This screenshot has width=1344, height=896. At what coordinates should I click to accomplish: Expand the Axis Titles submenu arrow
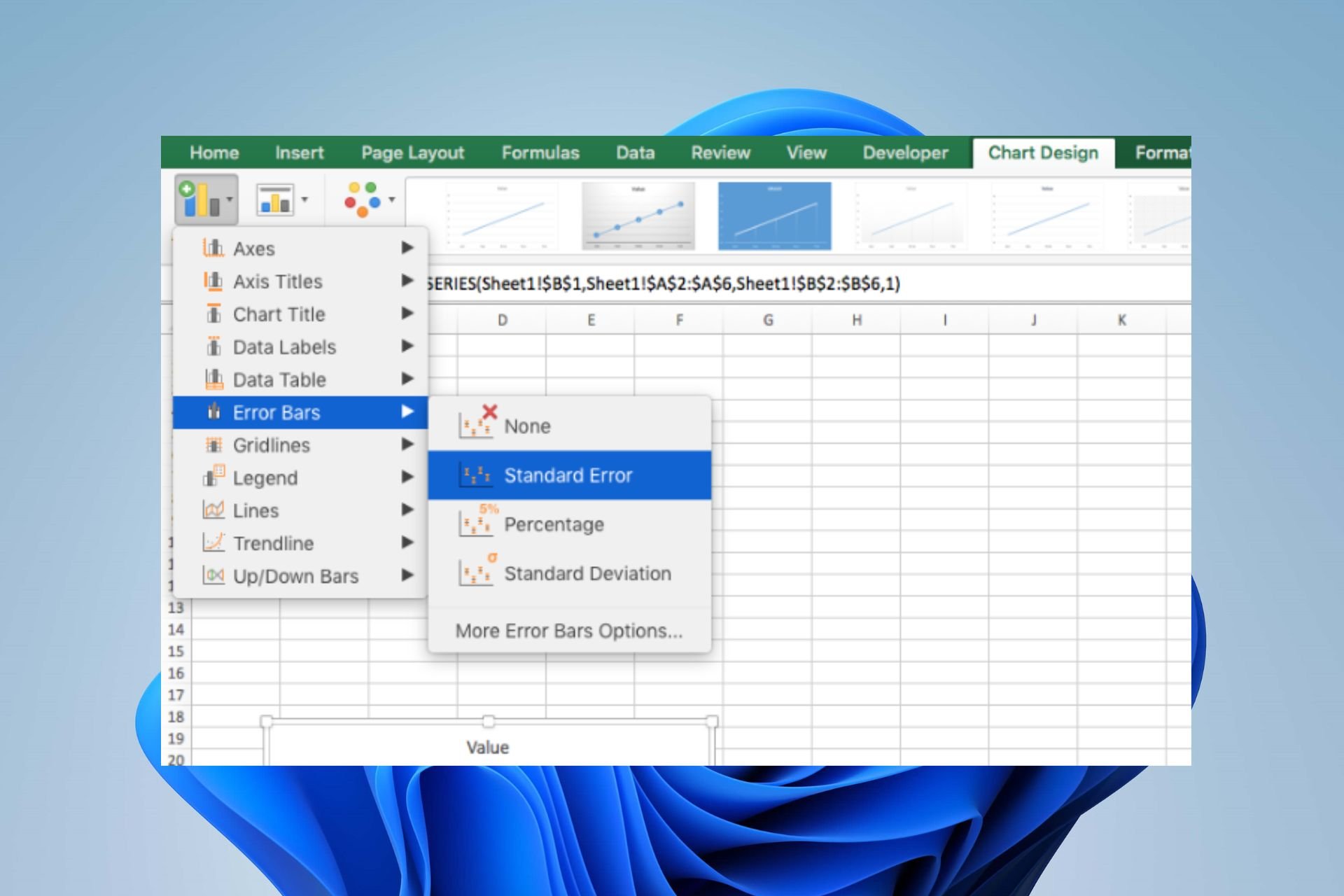(x=407, y=280)
